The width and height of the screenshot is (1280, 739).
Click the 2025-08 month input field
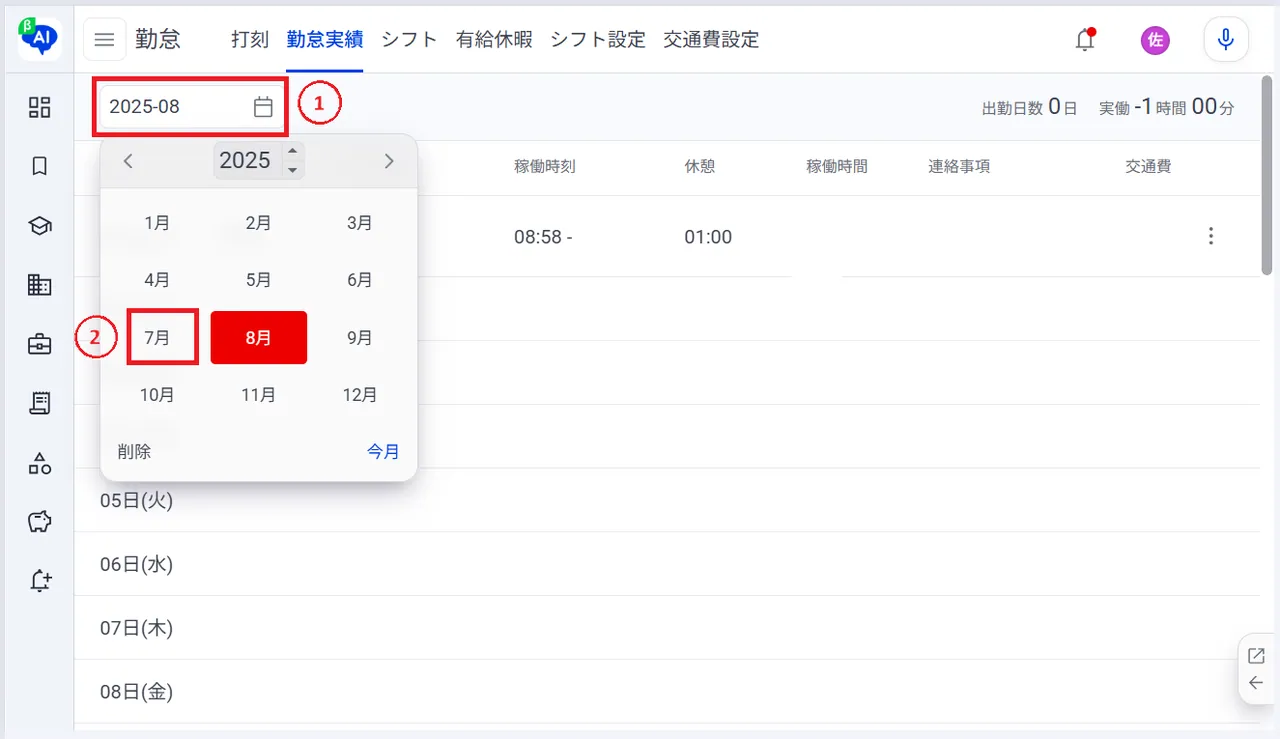[x=191, y=107]
